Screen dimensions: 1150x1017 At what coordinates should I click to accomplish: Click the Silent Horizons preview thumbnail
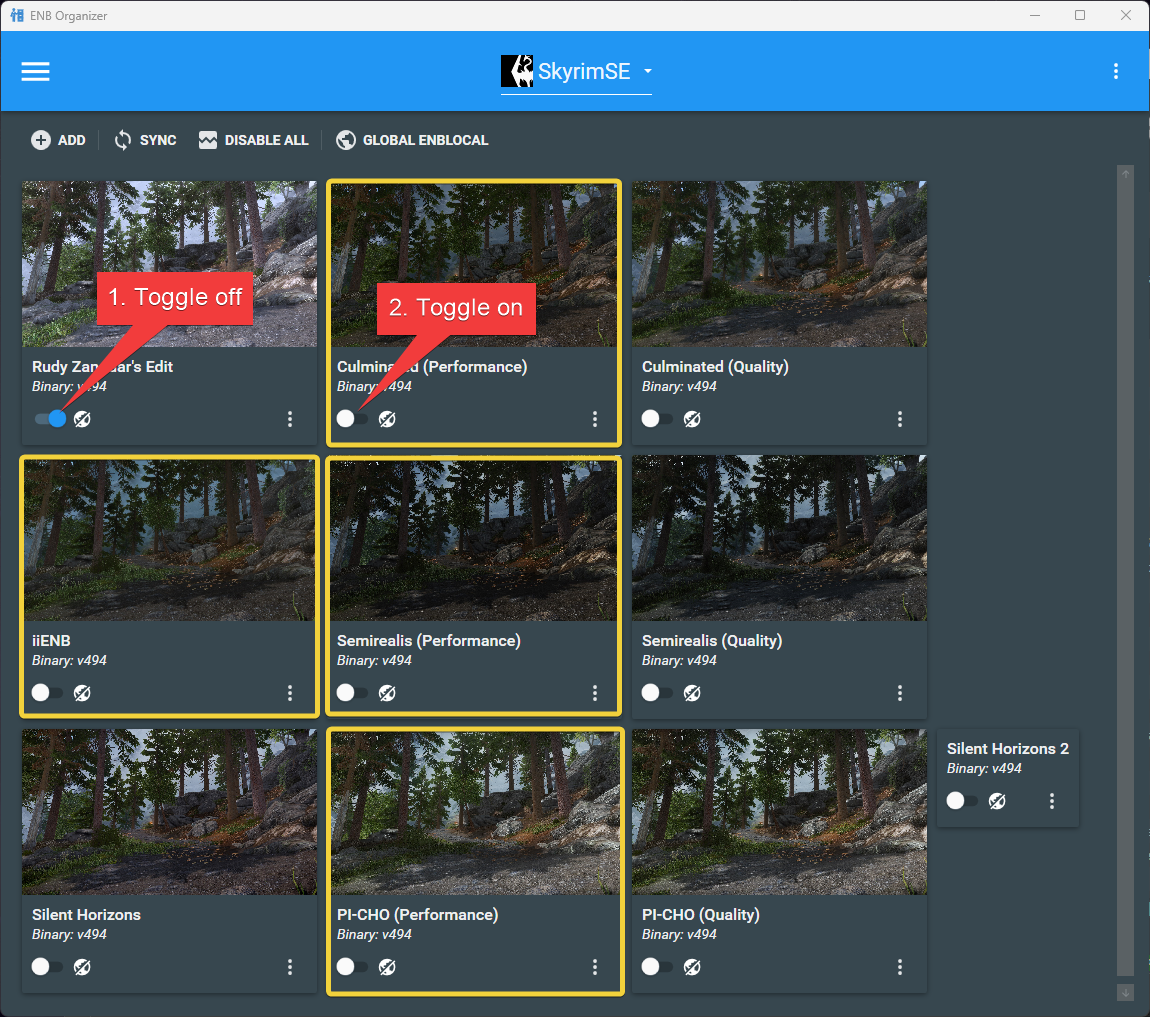point(169,812)
